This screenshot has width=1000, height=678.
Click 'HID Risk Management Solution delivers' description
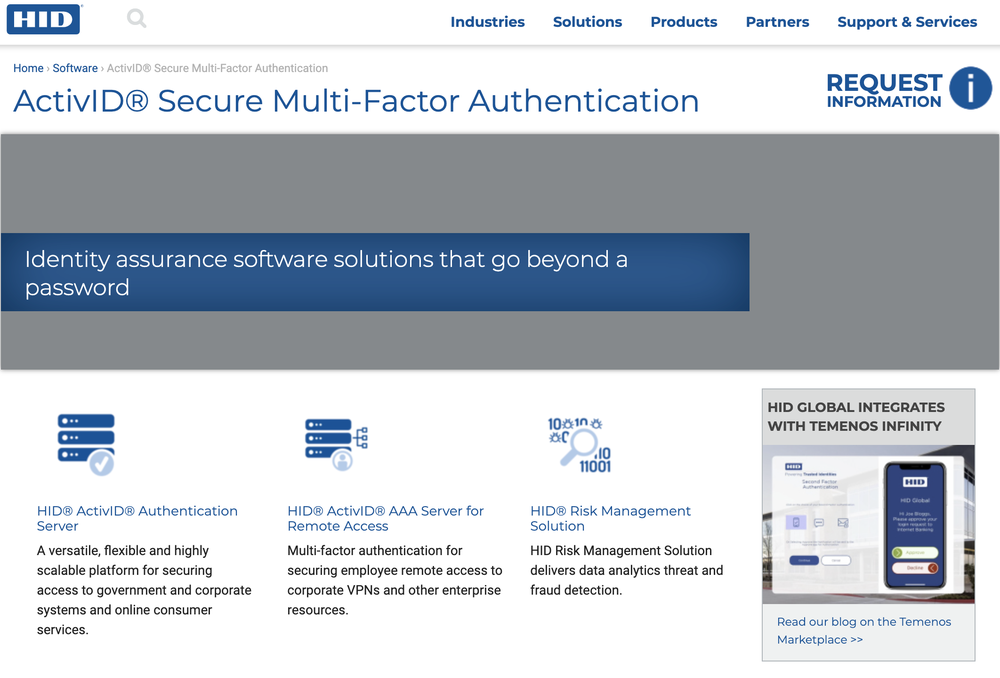coord(626,570)
